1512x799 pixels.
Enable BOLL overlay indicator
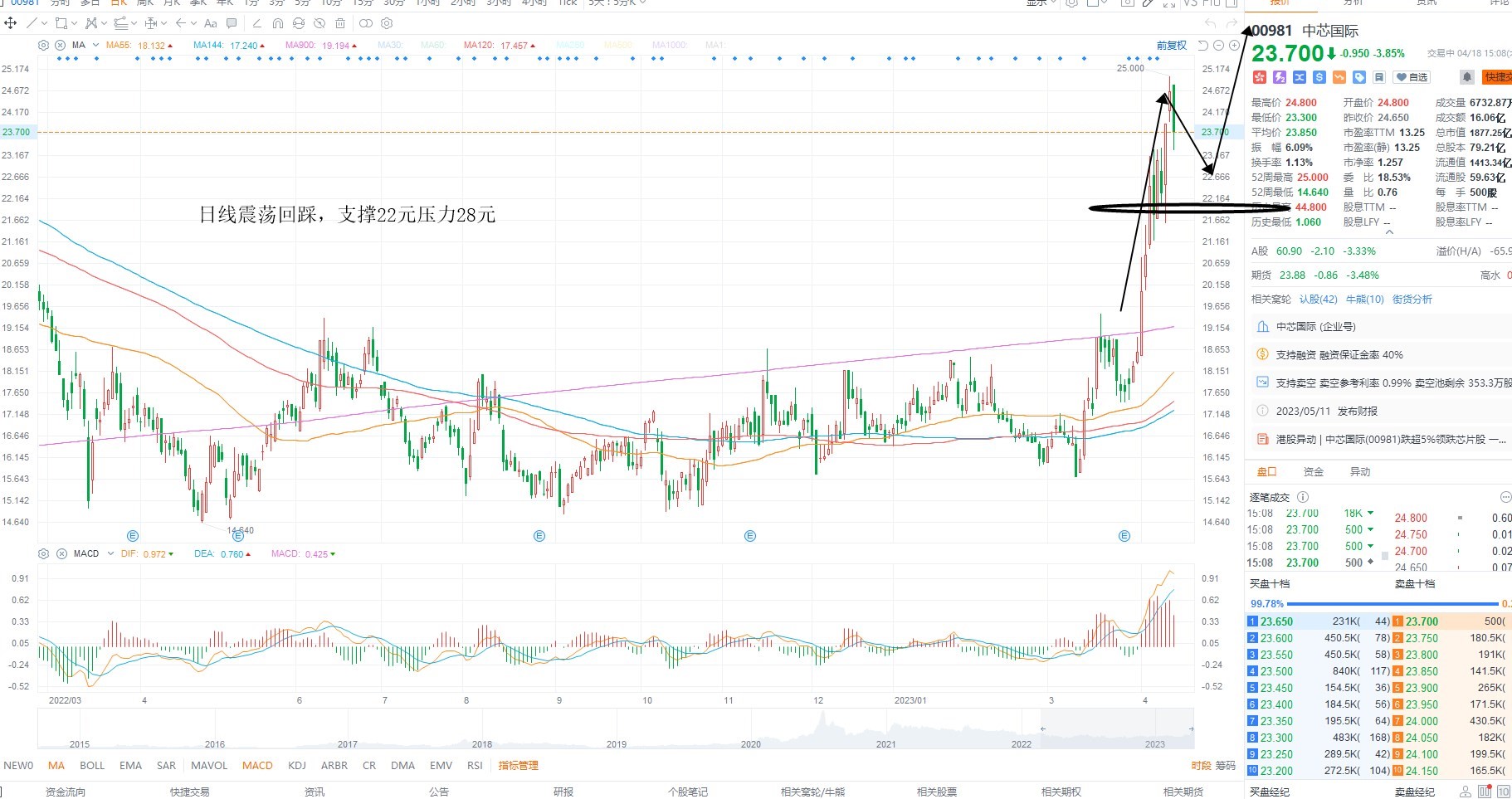(92, 765)
